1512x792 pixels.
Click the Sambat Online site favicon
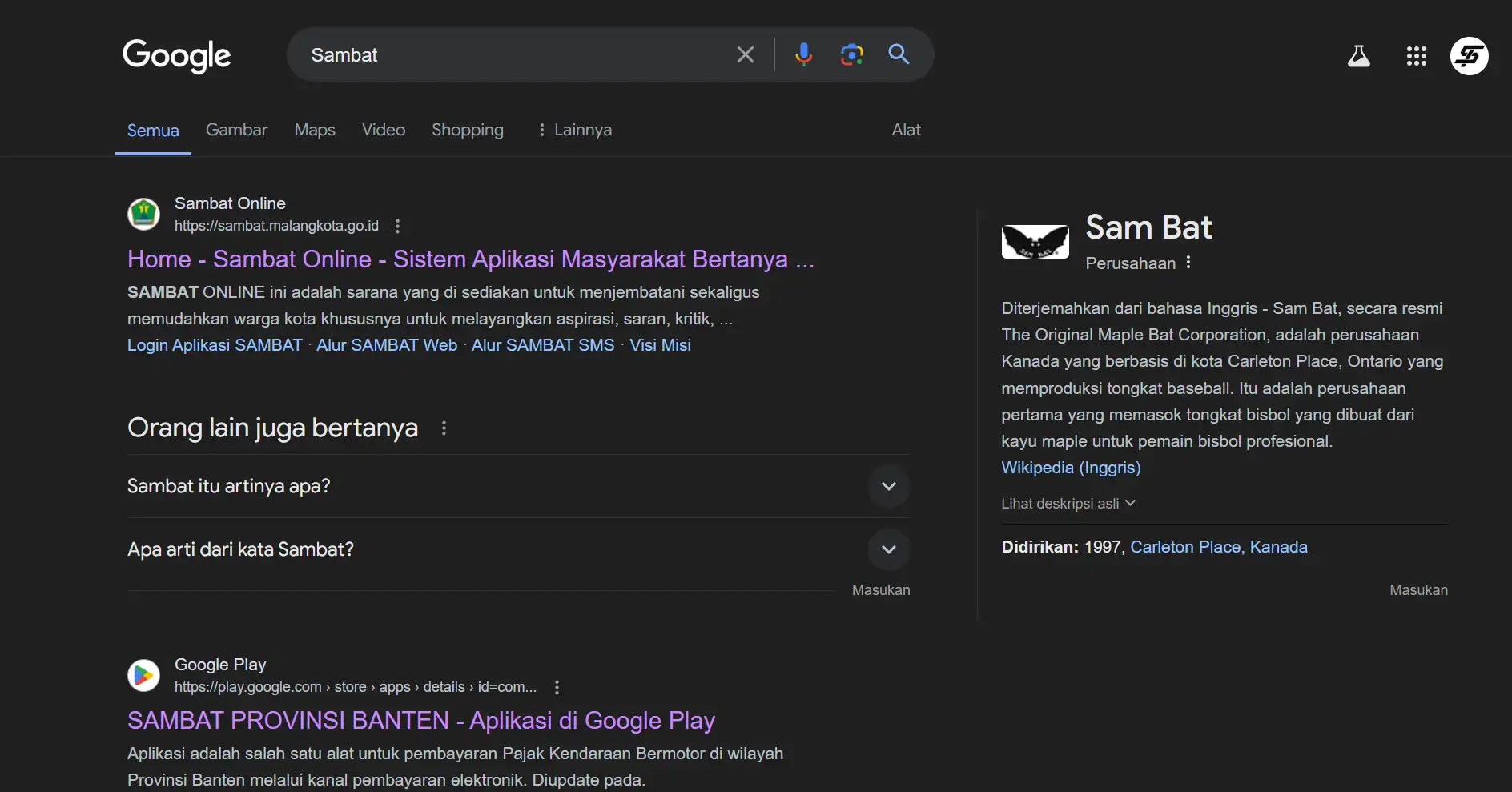pos(143,214)
